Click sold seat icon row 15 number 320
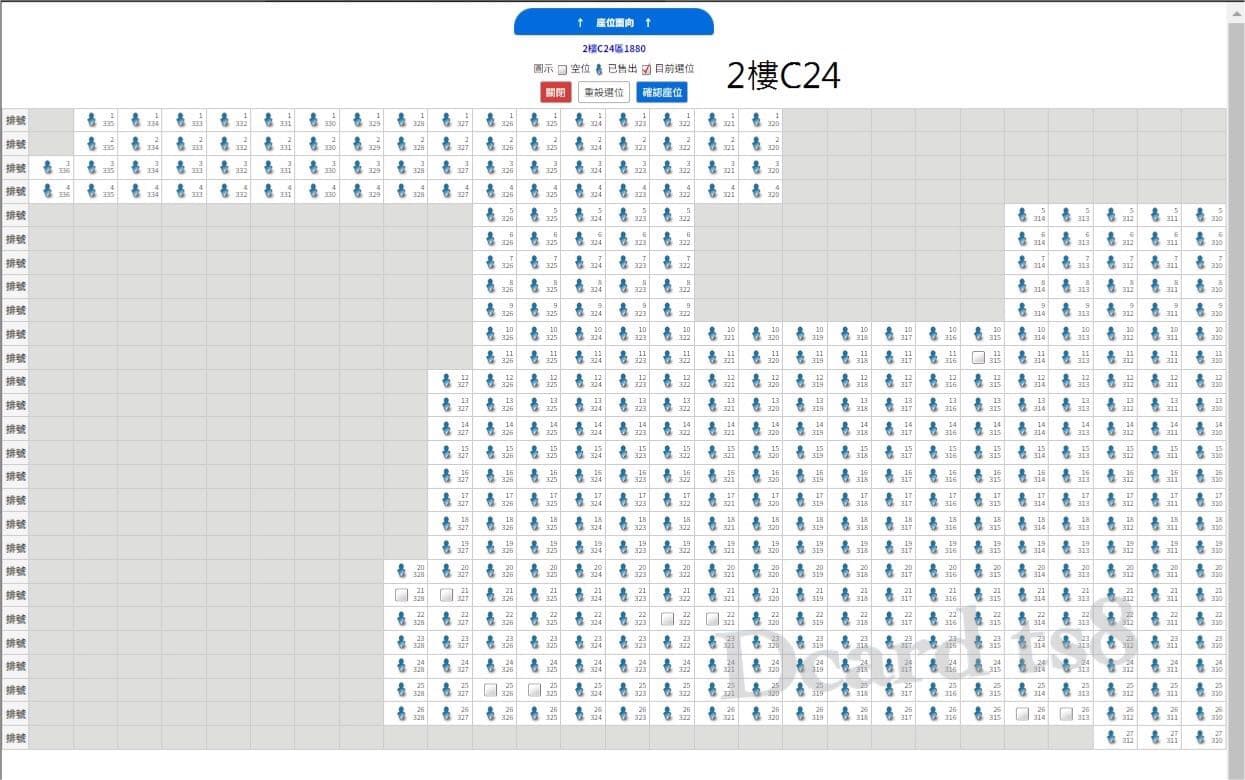The width and height of the screenshot is (1245, 780). (x=757, y=452)
